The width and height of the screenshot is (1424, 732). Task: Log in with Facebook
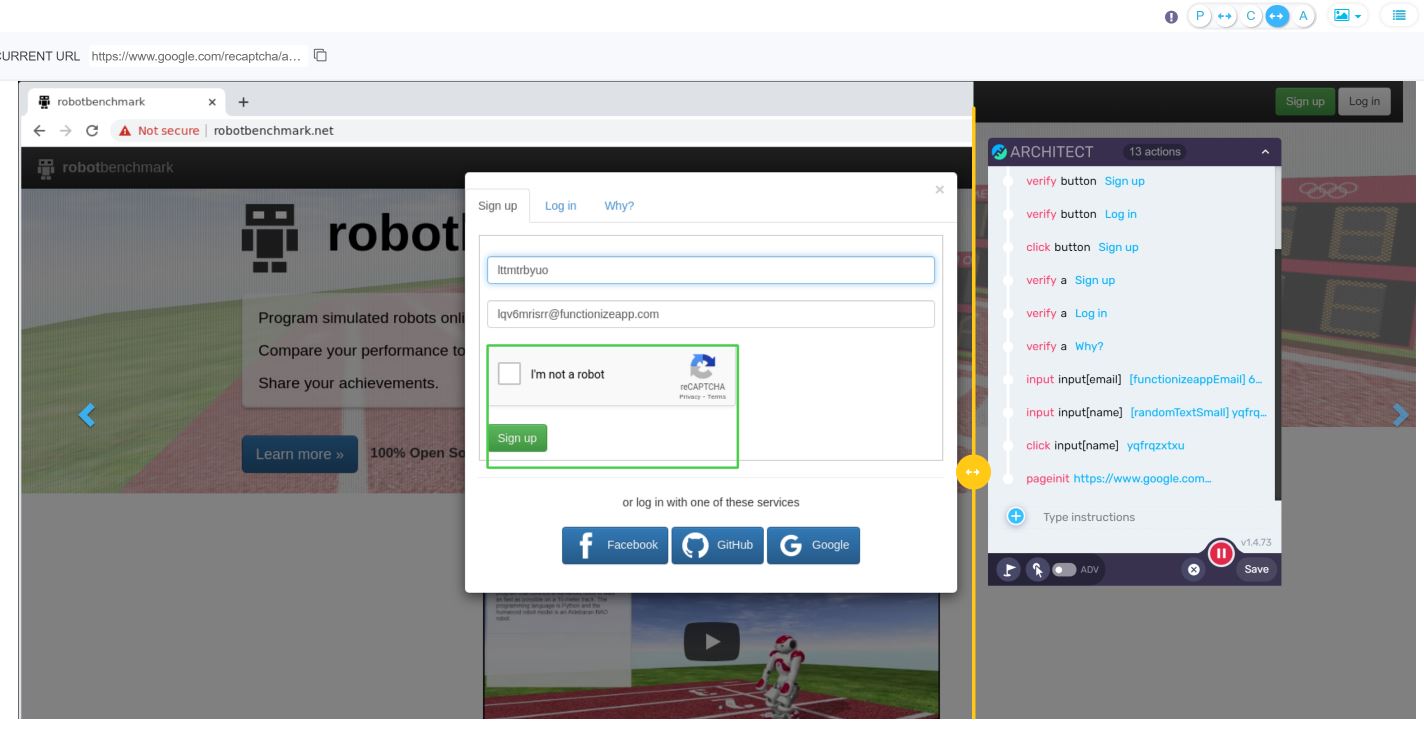pyautogui.click(x=615, y=545)
